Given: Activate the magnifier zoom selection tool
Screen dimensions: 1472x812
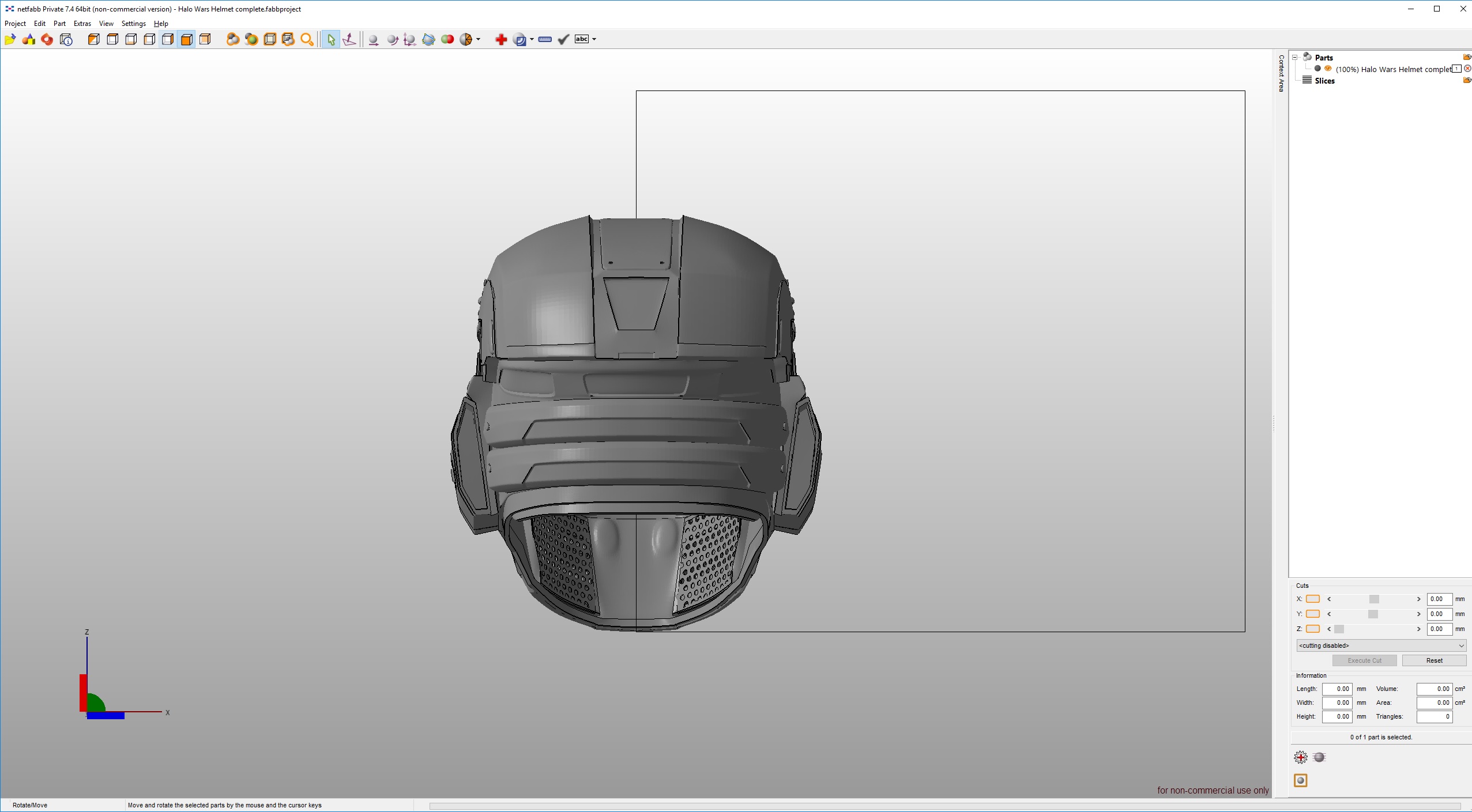Looking at the screenshot, I should 307,39.
